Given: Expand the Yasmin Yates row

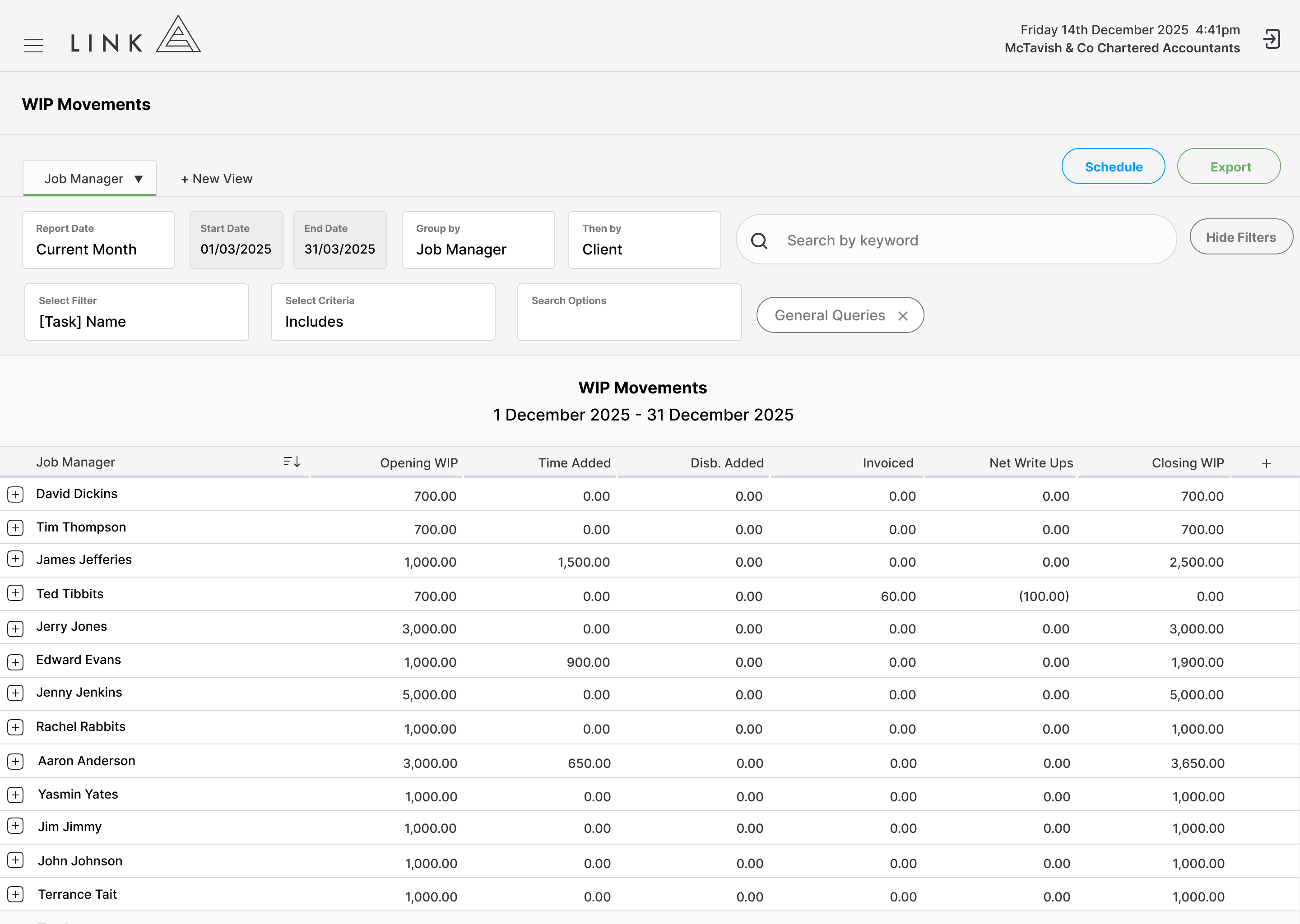Looking at the screenshot, I should 15,794.
